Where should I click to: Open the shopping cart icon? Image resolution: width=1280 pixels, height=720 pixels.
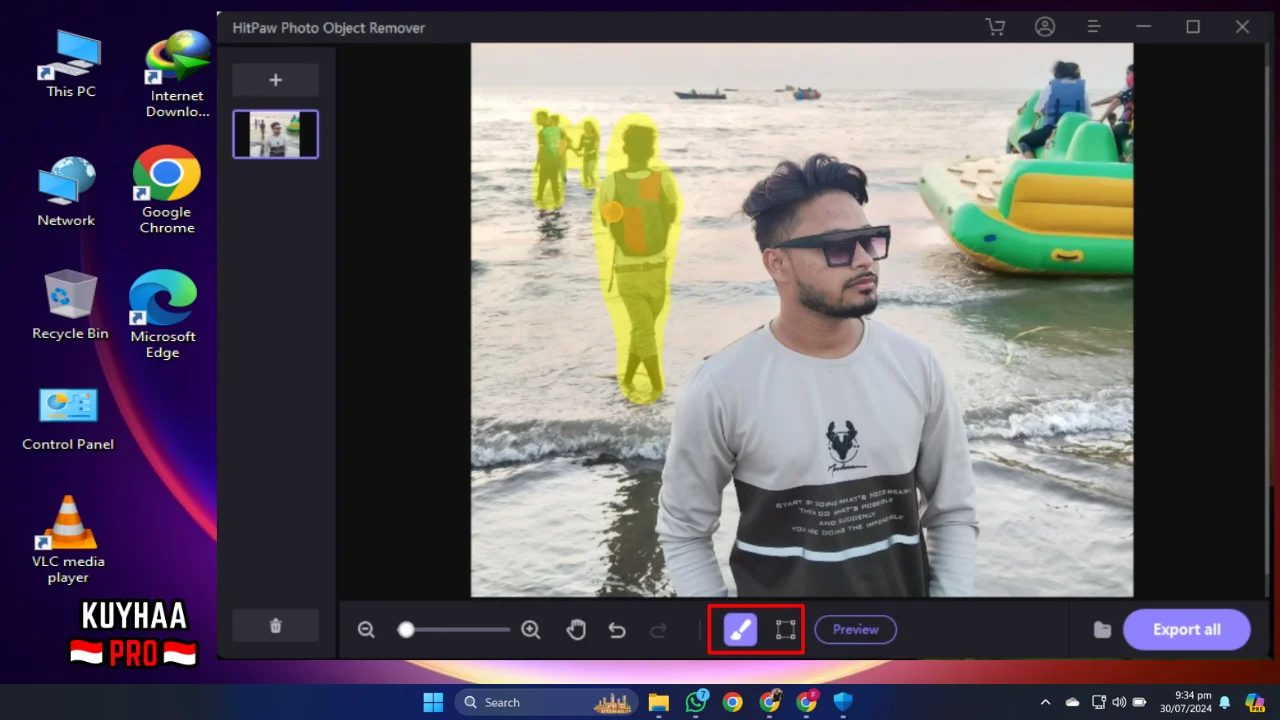[x=995, y=27]
